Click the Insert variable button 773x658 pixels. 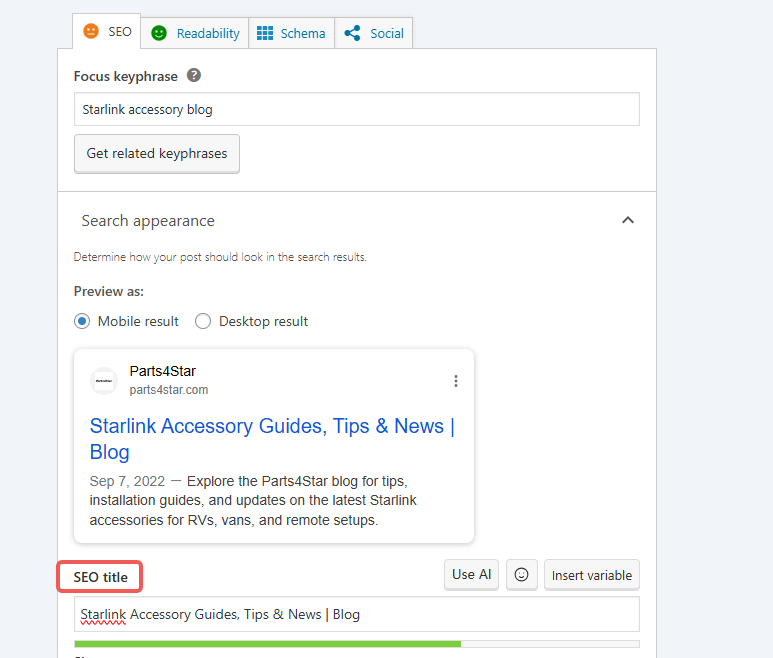coord(592,575)
